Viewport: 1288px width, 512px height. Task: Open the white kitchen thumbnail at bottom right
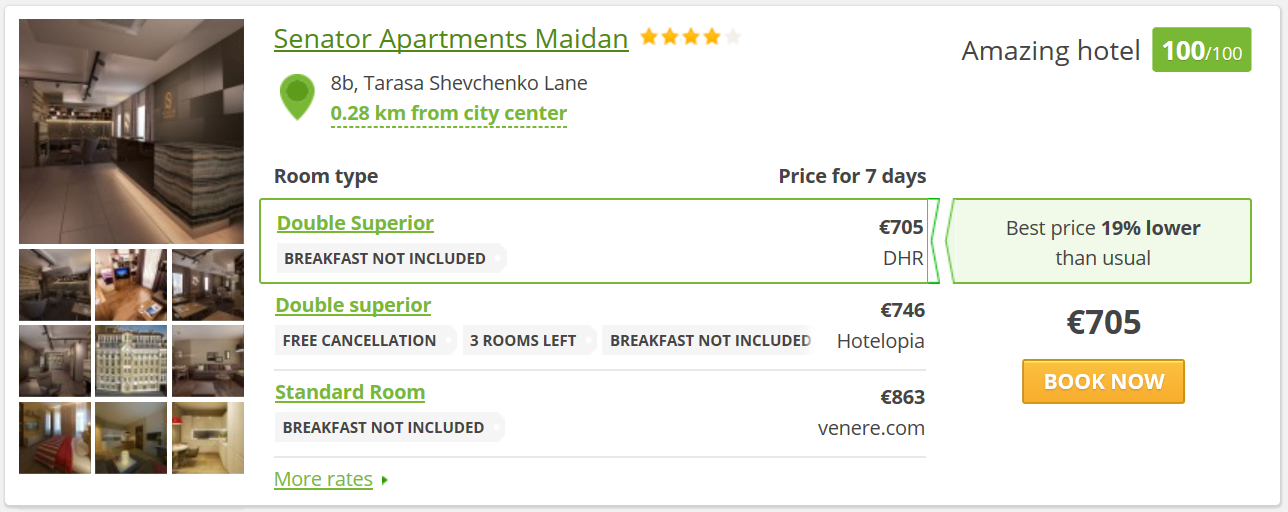208,438
